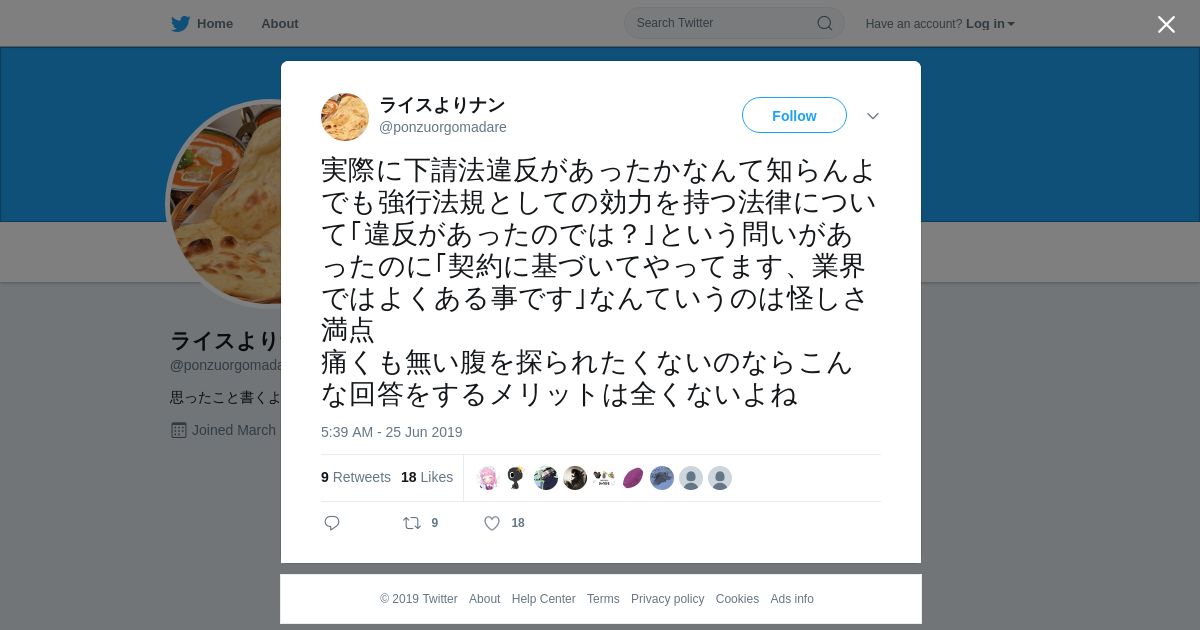Image resolution: width=1200 pixels, height=630 pixels.
Task: Like the tweet with the heart icon
Action: coord(492,523)
